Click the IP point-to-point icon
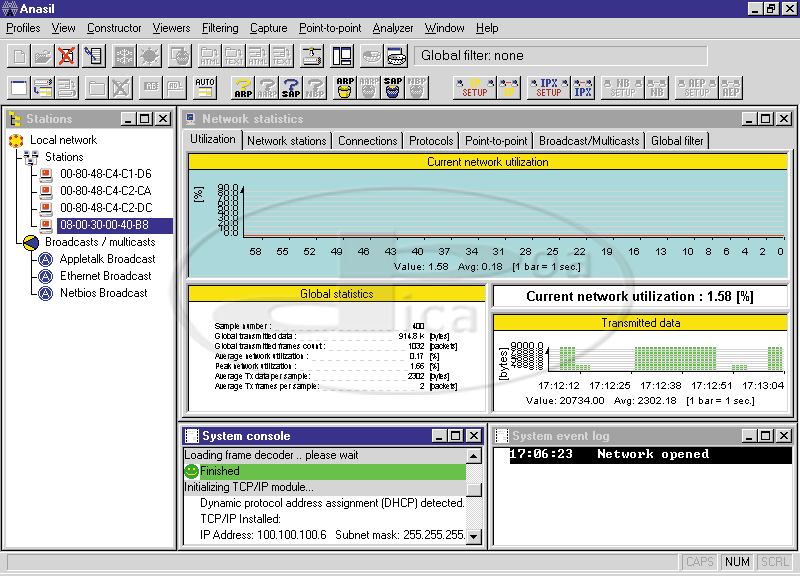The width and height of the screenshot is (800, 576). pyautogui.click(x=509, y=88)
